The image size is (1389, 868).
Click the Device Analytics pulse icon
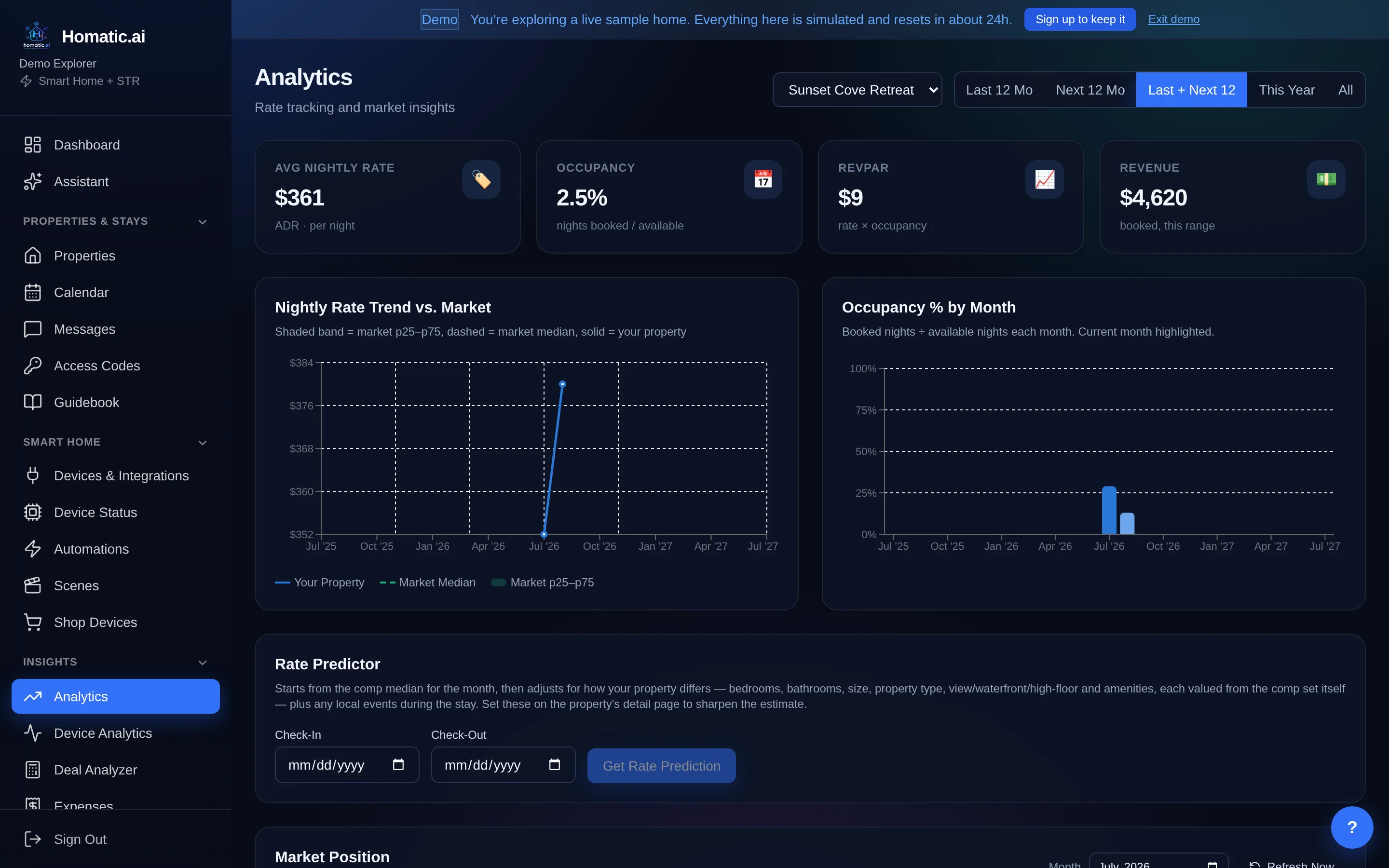[33, 733]
